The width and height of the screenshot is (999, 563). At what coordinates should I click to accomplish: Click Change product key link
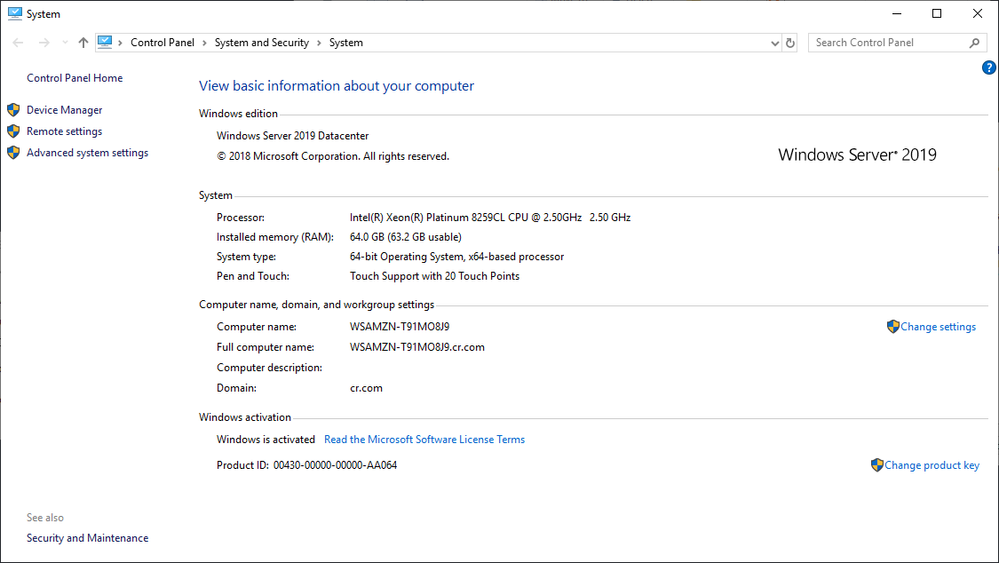click(x=931, y=466)
